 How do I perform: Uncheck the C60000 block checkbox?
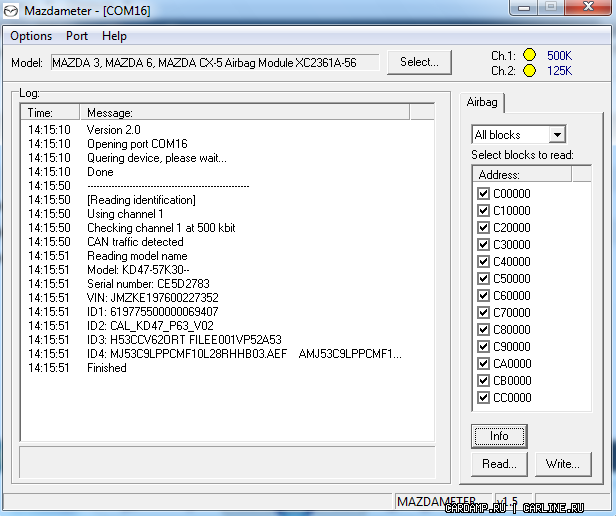coord(483,296)
